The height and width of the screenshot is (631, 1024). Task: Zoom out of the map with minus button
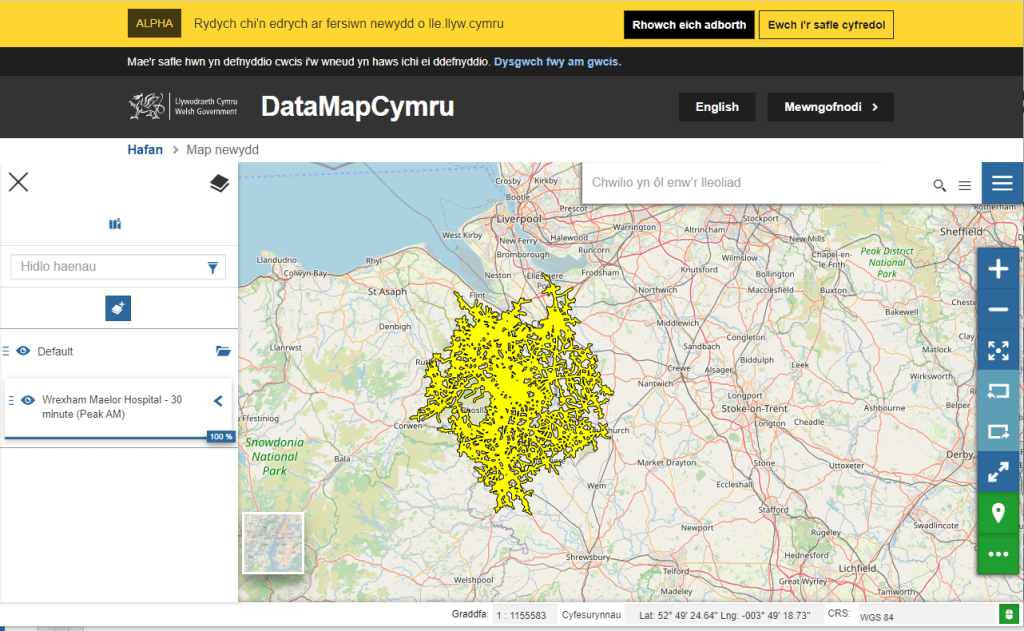998,310
